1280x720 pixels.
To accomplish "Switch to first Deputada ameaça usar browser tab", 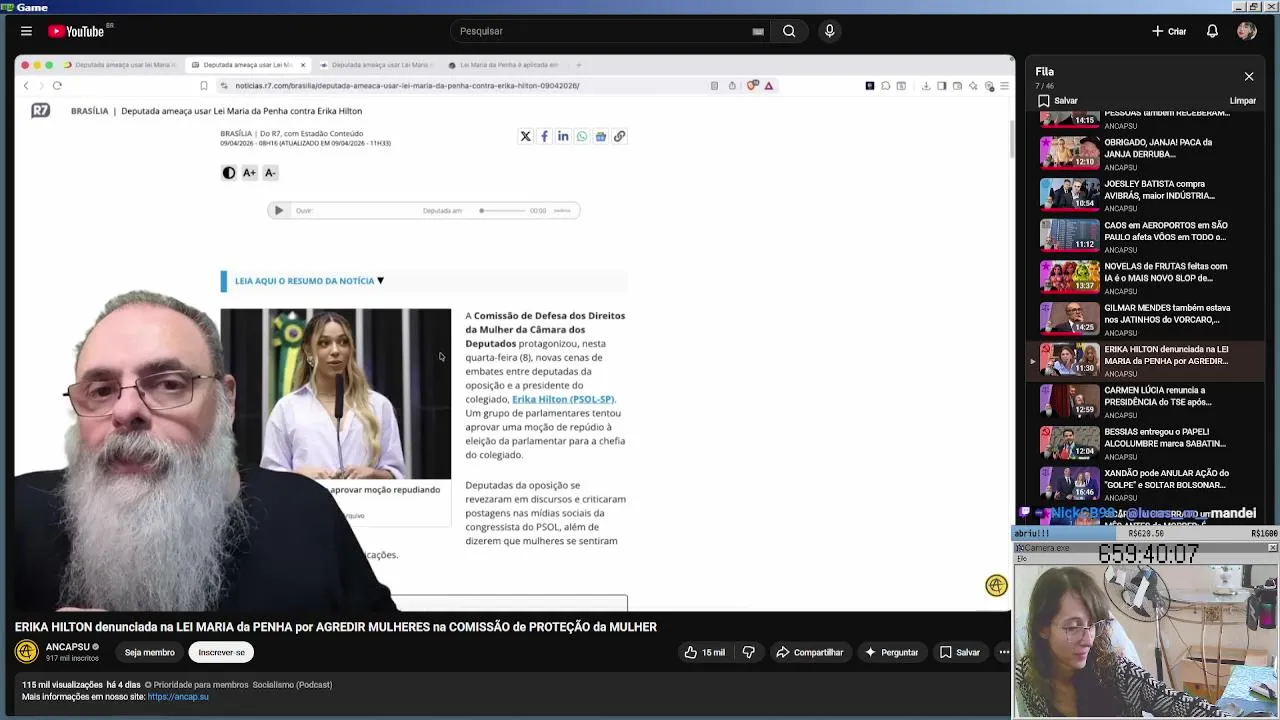I will coord(120,65).
